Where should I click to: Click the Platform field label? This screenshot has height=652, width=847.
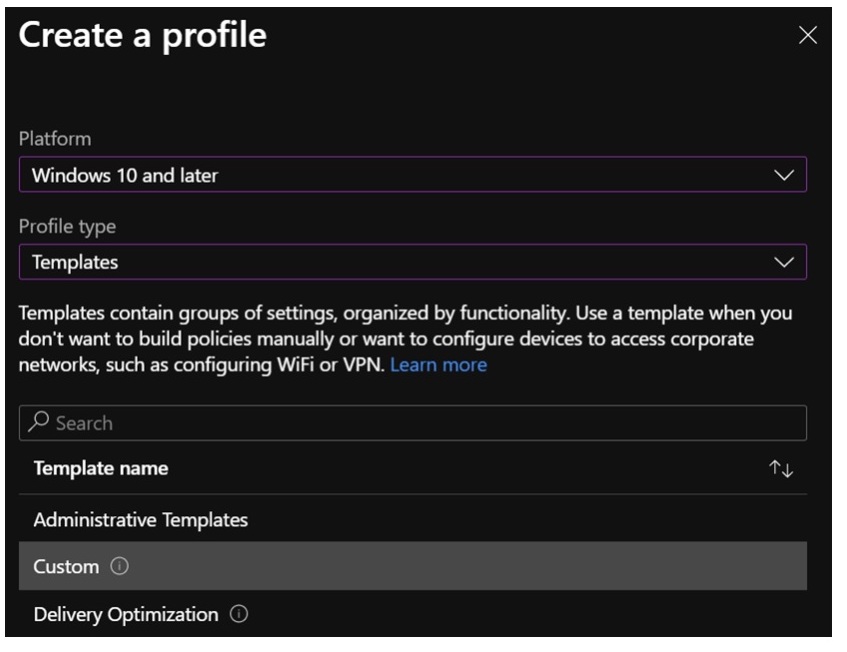click(x=55, y=139)
